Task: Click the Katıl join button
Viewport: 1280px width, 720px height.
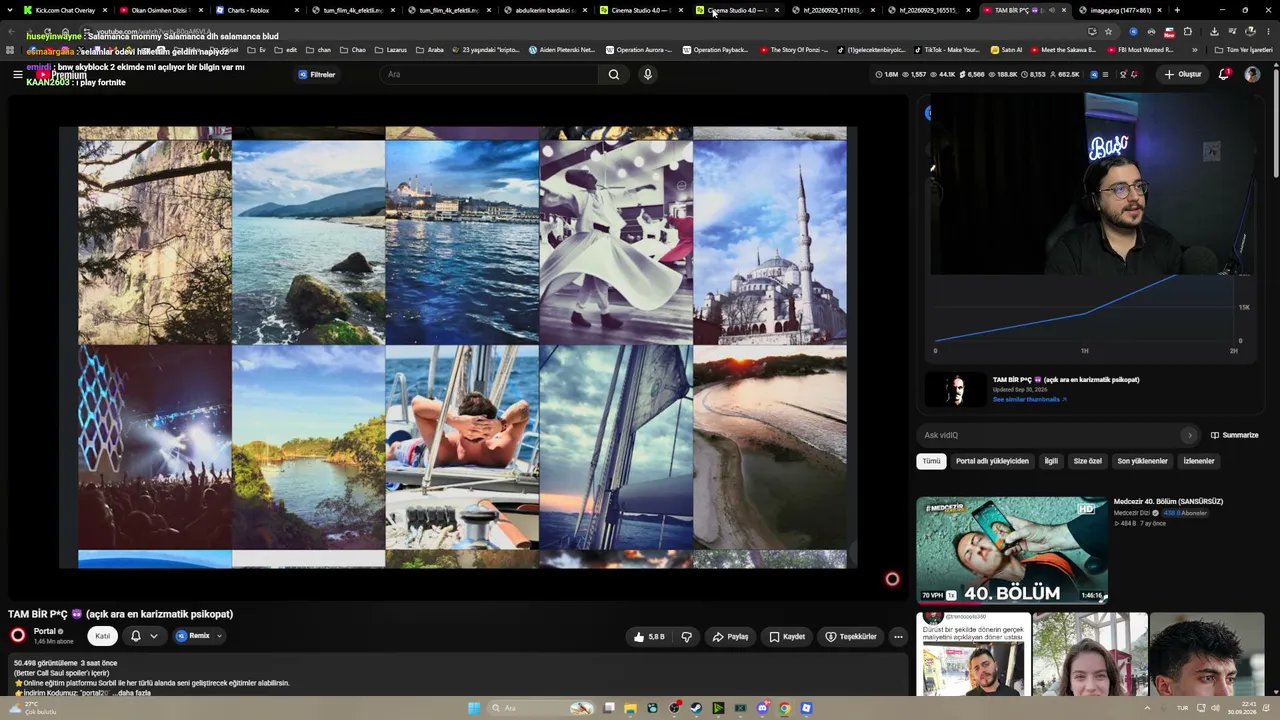Action: tap(102, 636)
